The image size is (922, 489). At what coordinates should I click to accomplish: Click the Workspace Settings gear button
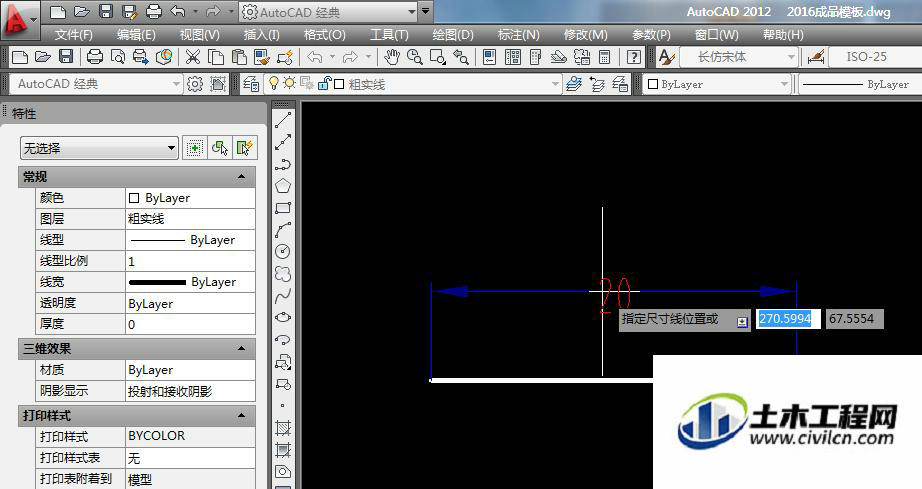[195, 84]
